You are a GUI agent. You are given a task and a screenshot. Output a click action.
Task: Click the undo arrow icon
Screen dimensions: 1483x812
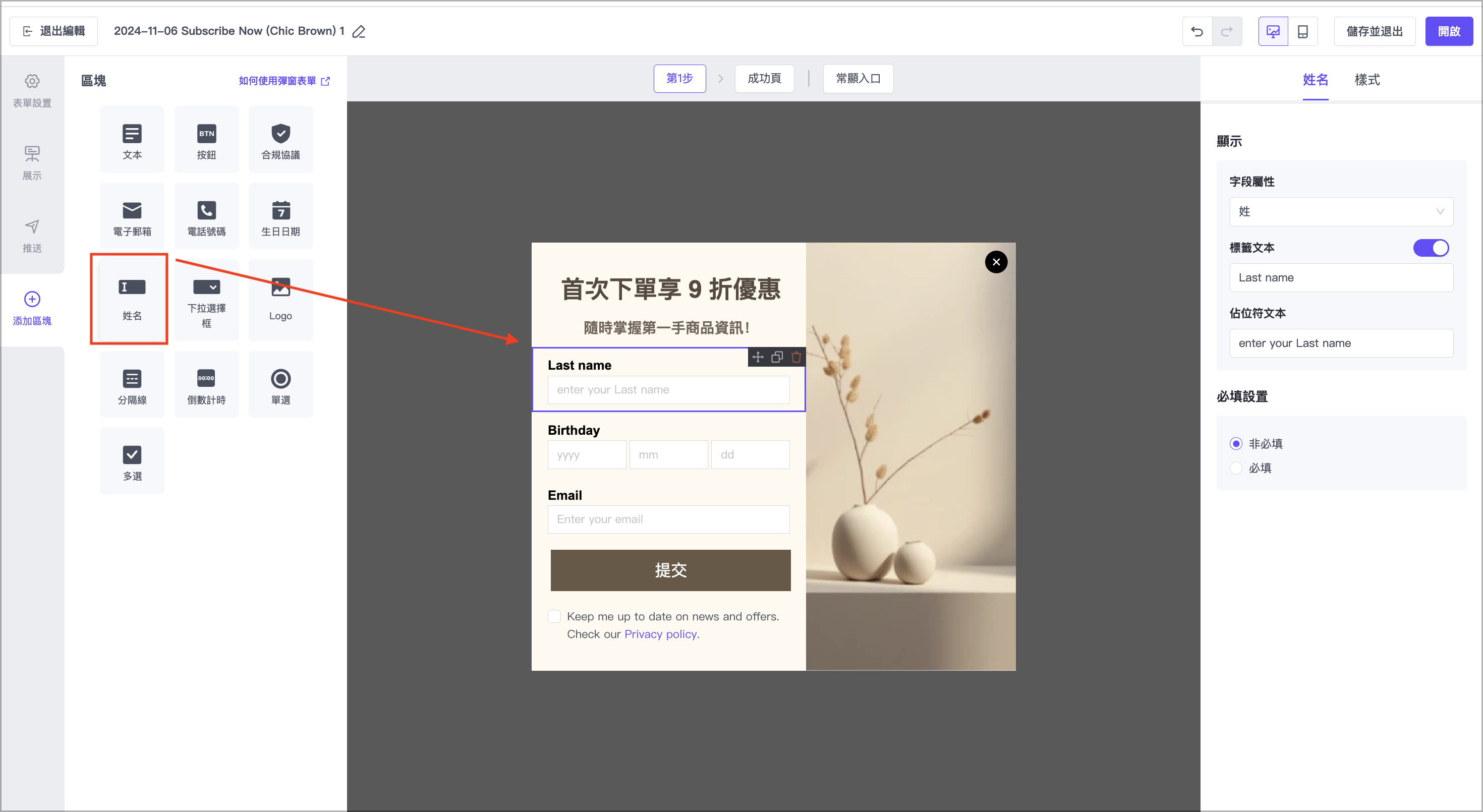(1197, 31)
